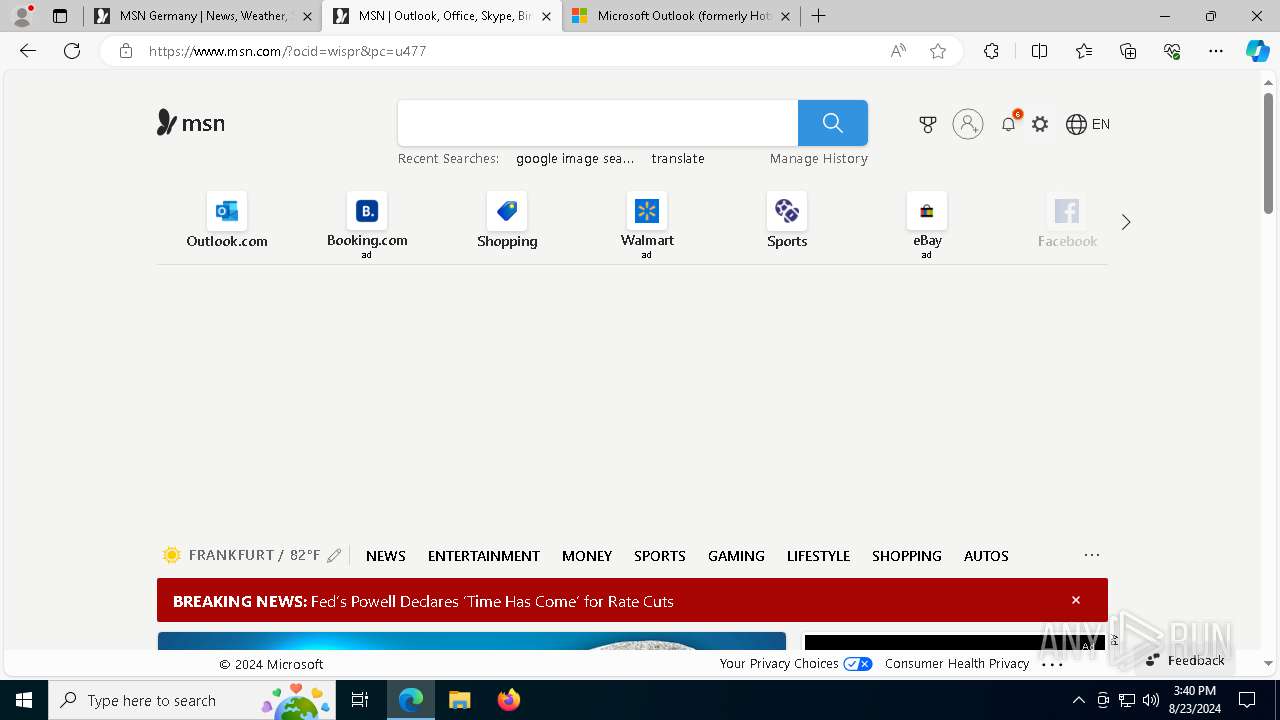Open SPORTS category
1280x720 pixels.
pyautogui.click(x=660, y=556)
